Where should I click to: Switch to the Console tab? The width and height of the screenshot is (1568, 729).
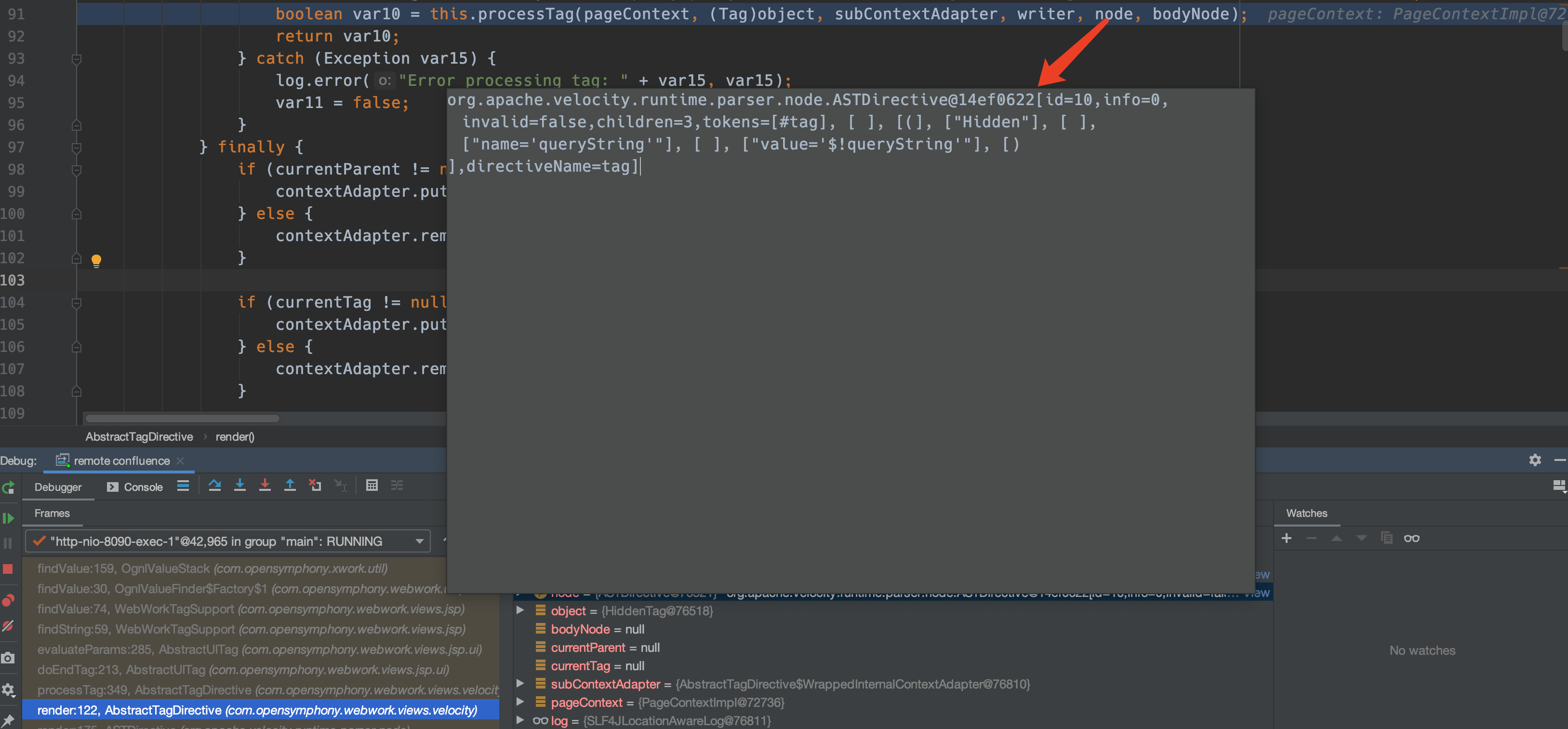(135, 487)
